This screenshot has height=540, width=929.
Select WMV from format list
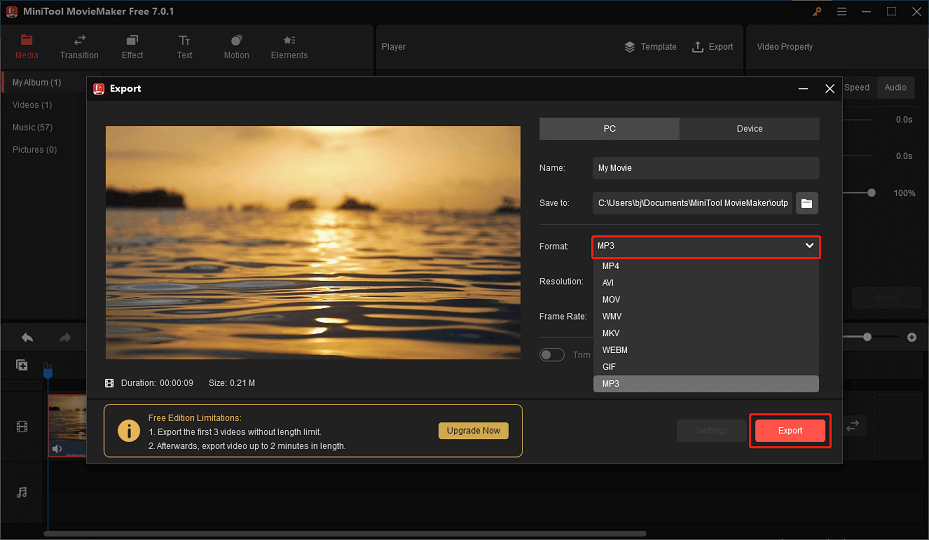click(706, 317)
